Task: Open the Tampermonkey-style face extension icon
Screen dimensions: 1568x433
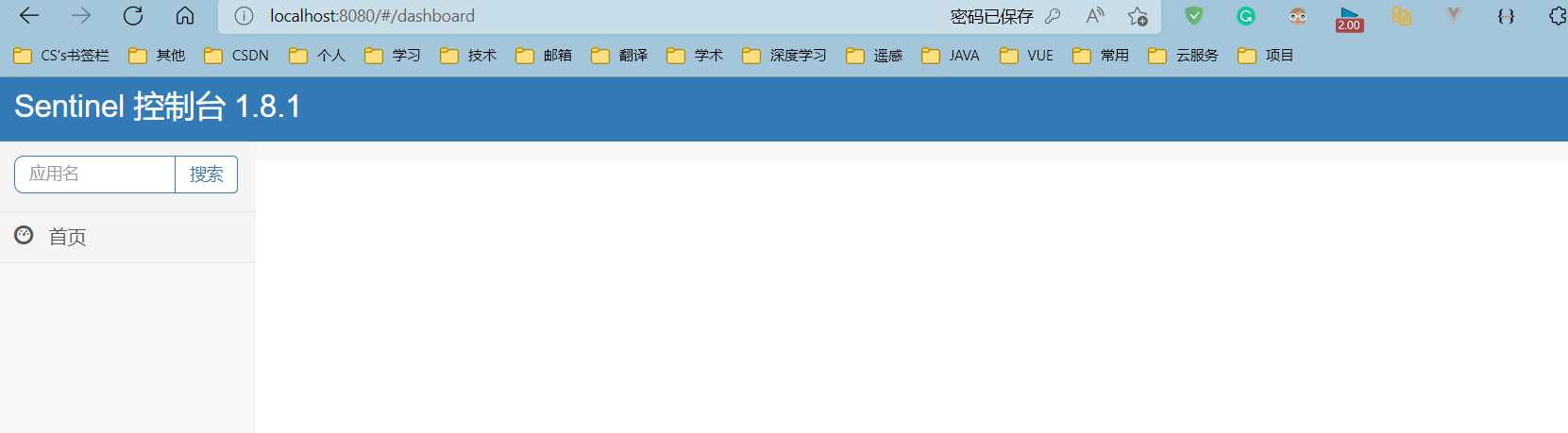Action: pyautogui.click(x=1298, y=16)
